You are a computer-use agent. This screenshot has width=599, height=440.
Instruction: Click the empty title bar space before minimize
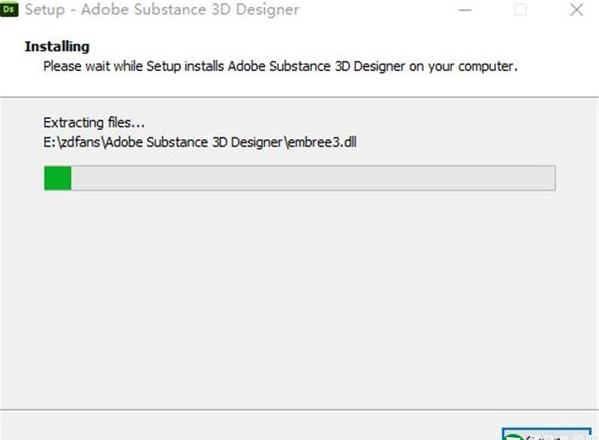pyautogui.click(x=378, y=10)
